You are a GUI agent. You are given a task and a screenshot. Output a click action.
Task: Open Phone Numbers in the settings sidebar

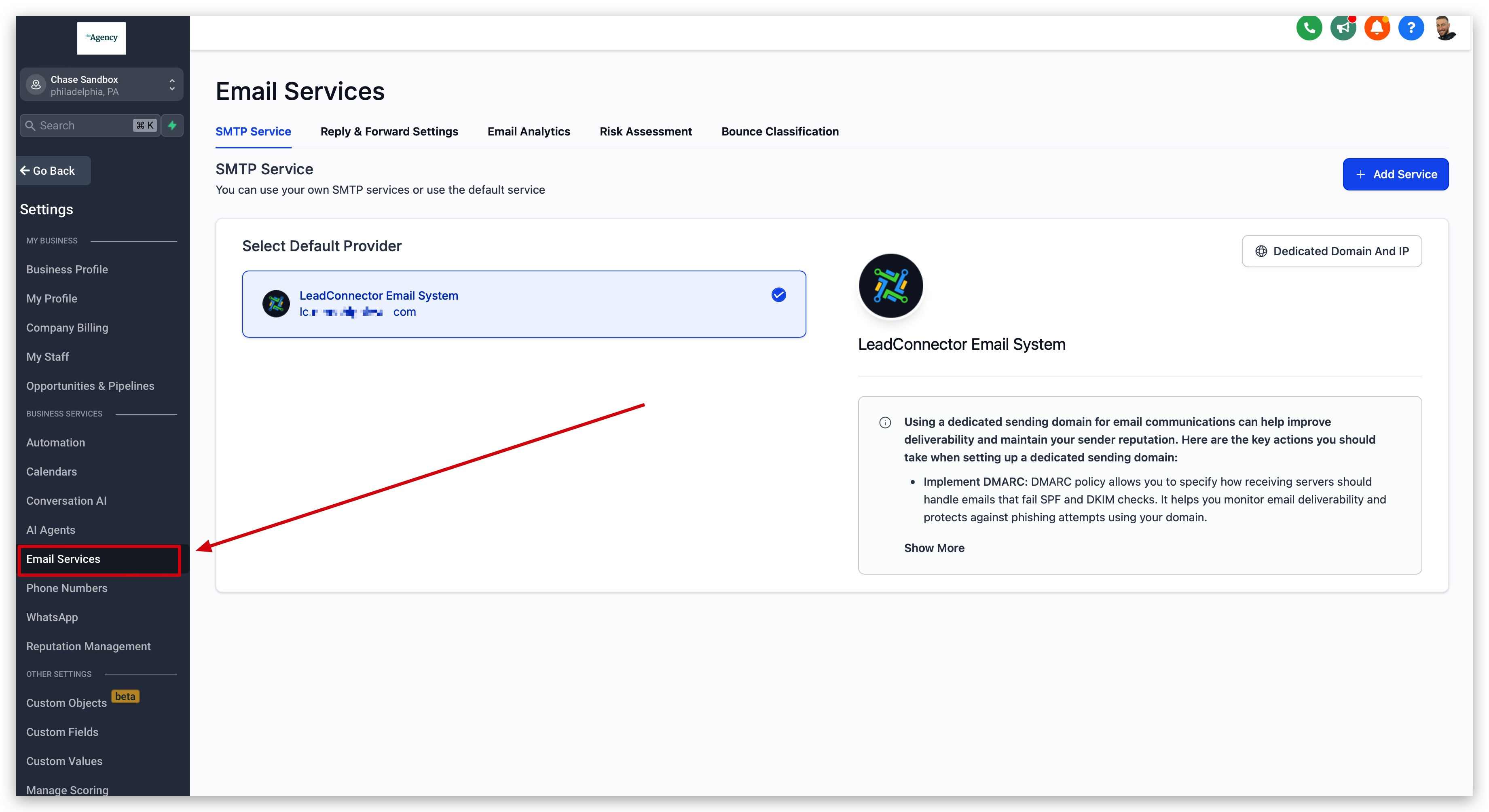66,588
